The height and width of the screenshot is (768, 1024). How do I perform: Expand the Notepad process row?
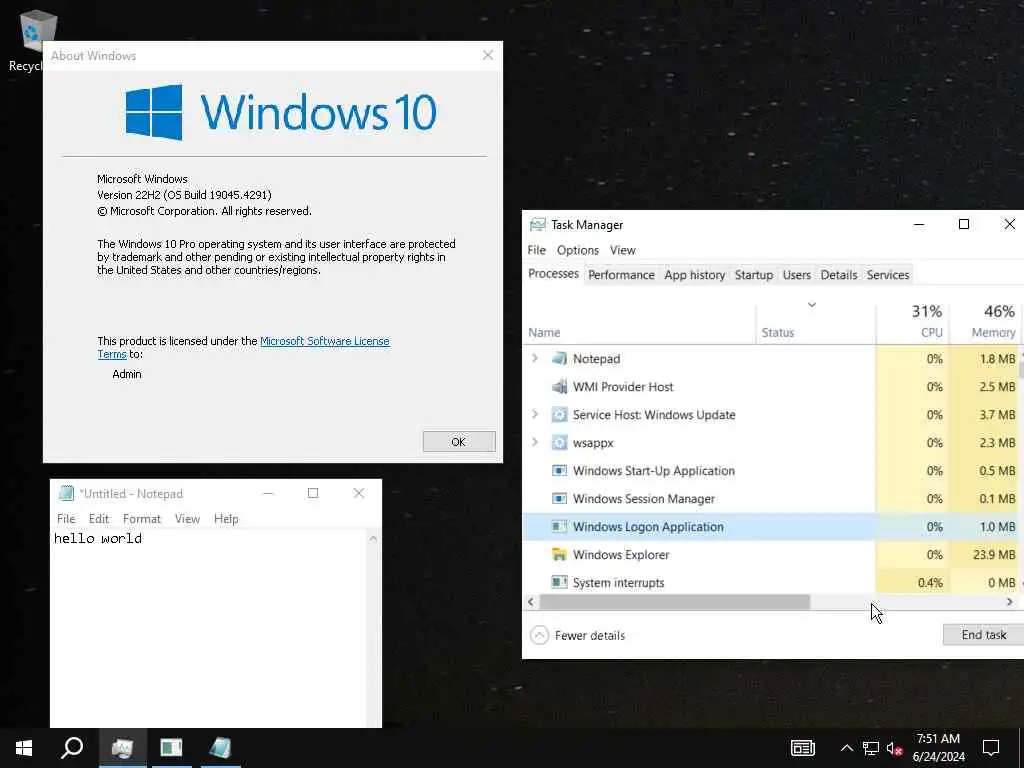click(535, 358)
